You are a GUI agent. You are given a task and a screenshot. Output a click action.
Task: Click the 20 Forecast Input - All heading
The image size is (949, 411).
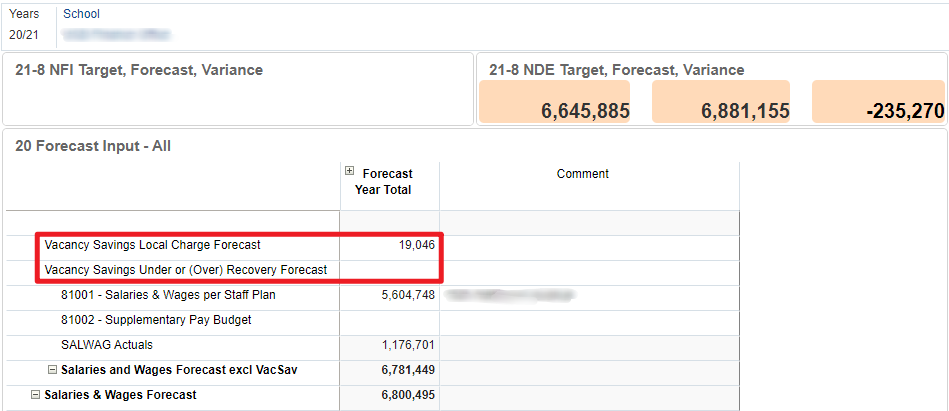93,146
